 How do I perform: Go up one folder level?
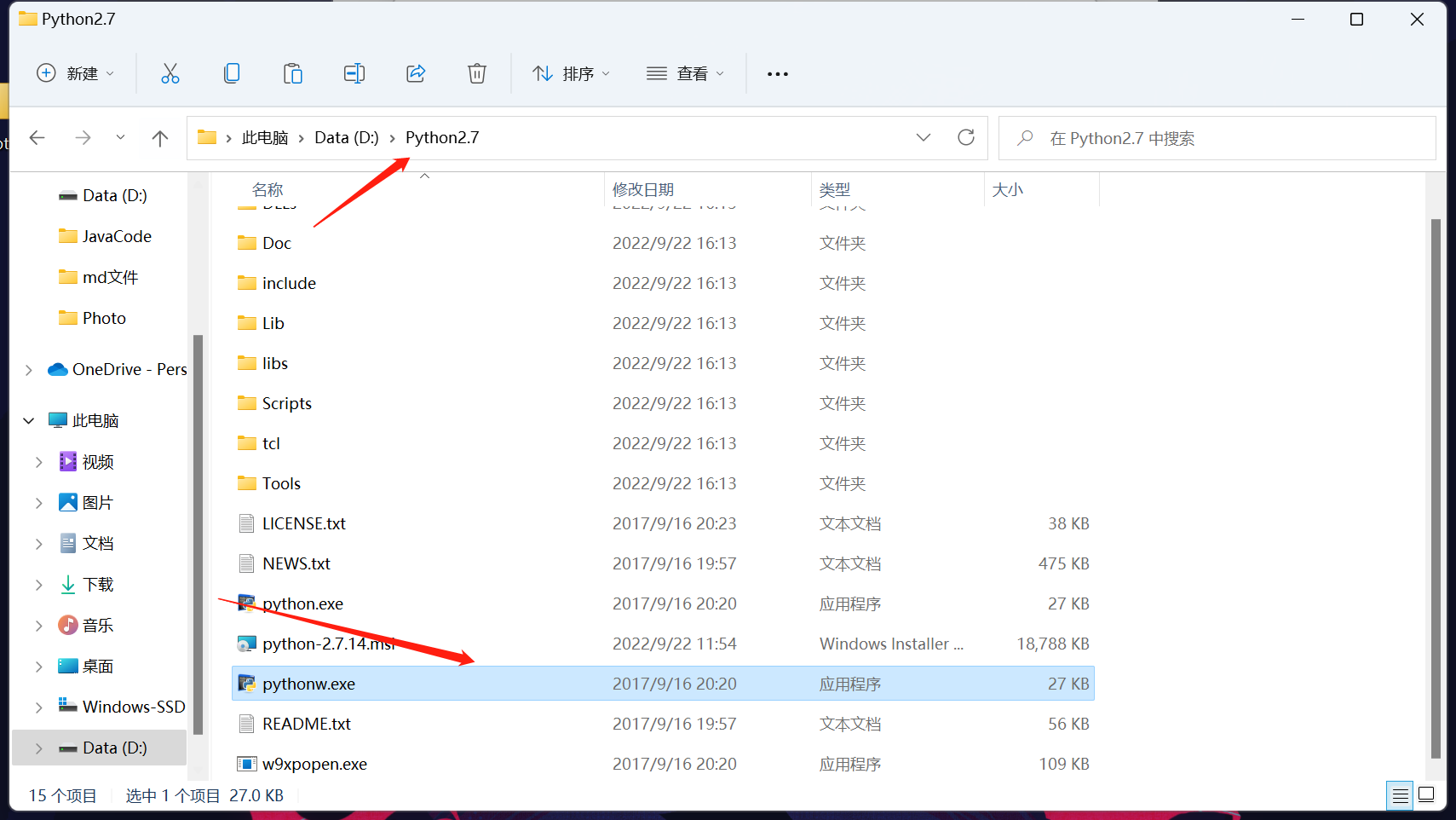click(x=159, y=137)
